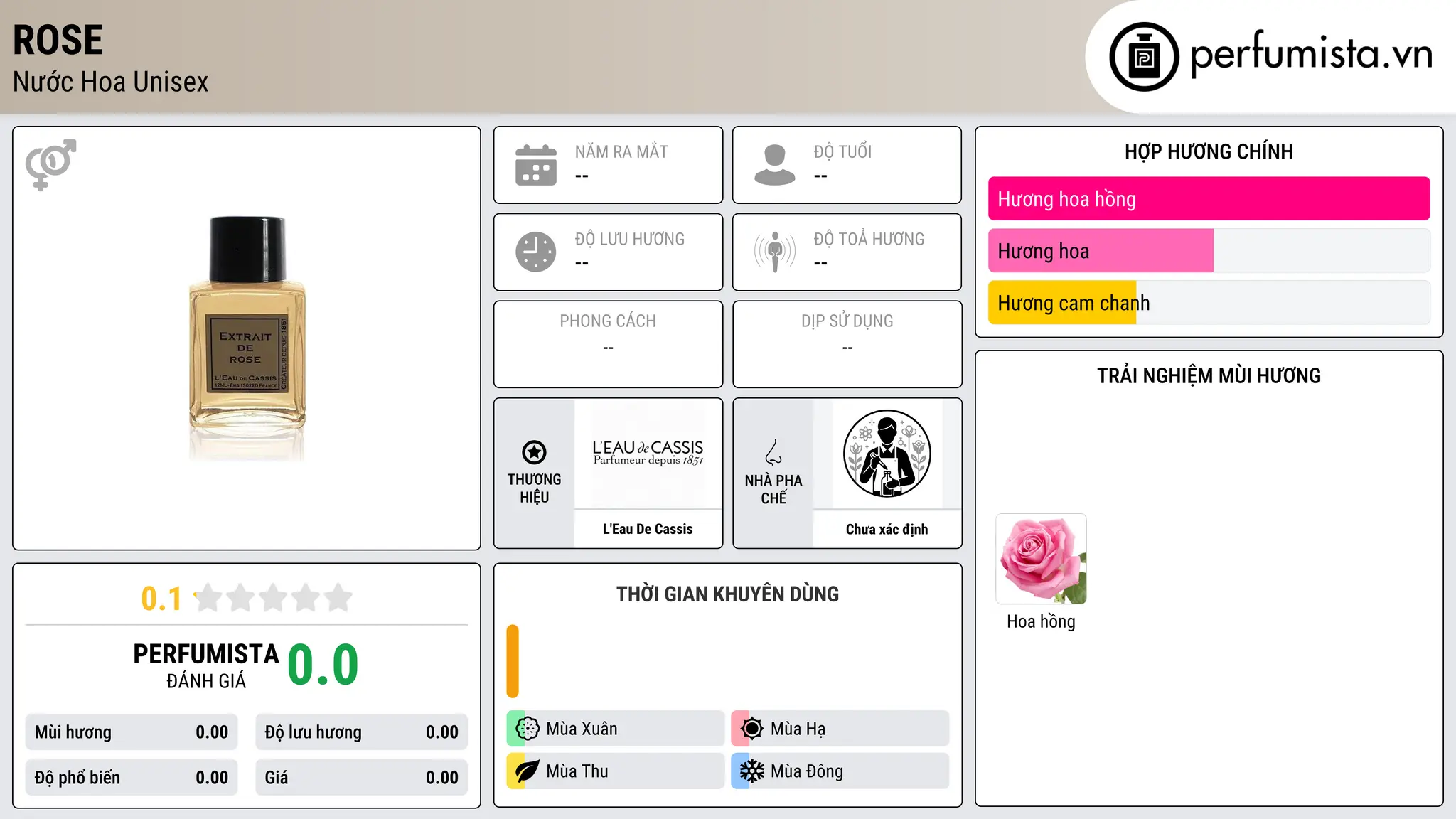Click the Hoa hồng note caption
The image size is (1456, 819).
[1041, 621]
